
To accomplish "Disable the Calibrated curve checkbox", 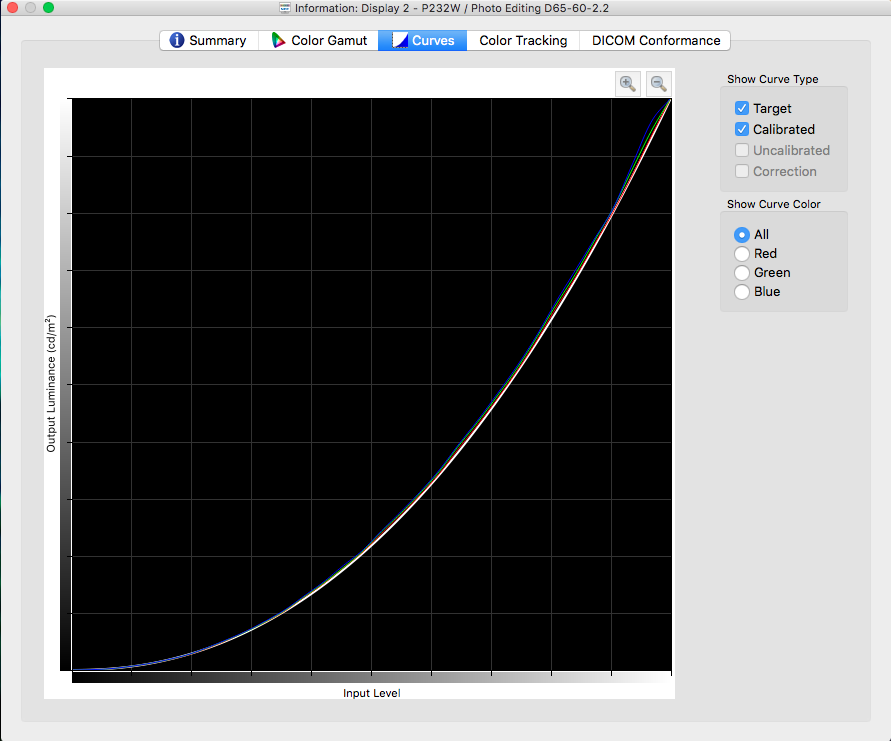I will tap(742, 129).
